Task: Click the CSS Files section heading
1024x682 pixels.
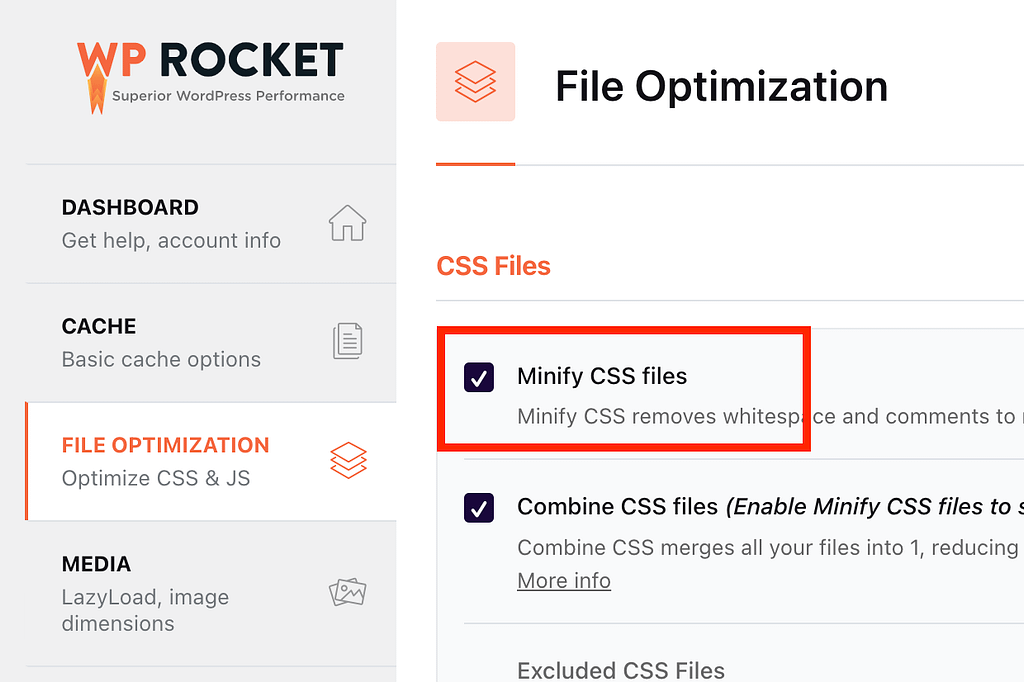Action: coord(493,265)
